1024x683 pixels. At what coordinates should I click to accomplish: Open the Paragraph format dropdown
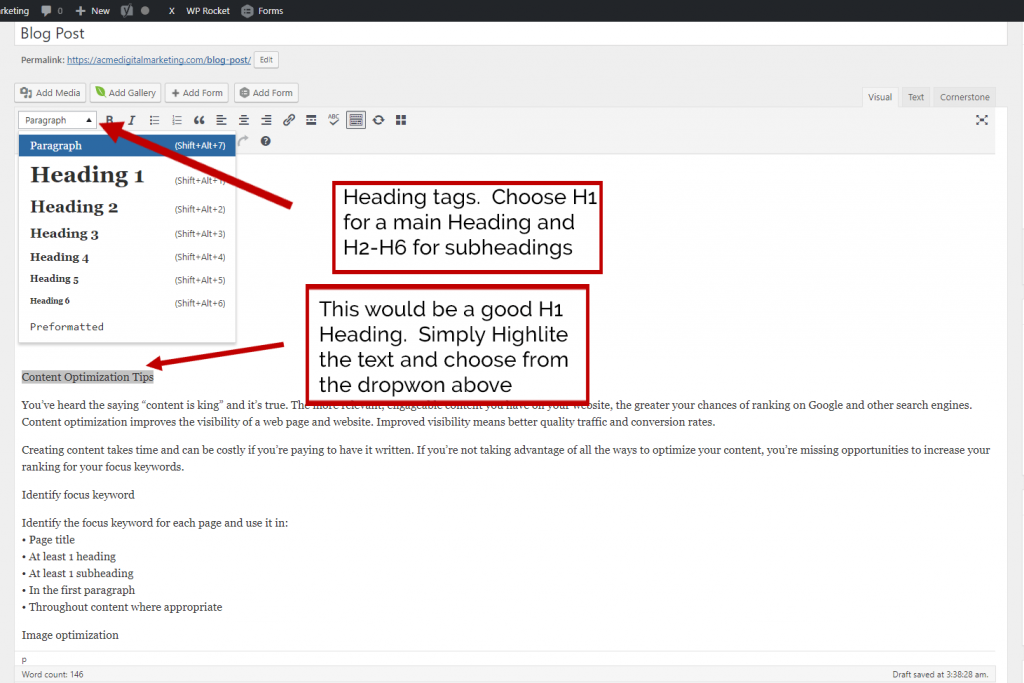(58, 120)
